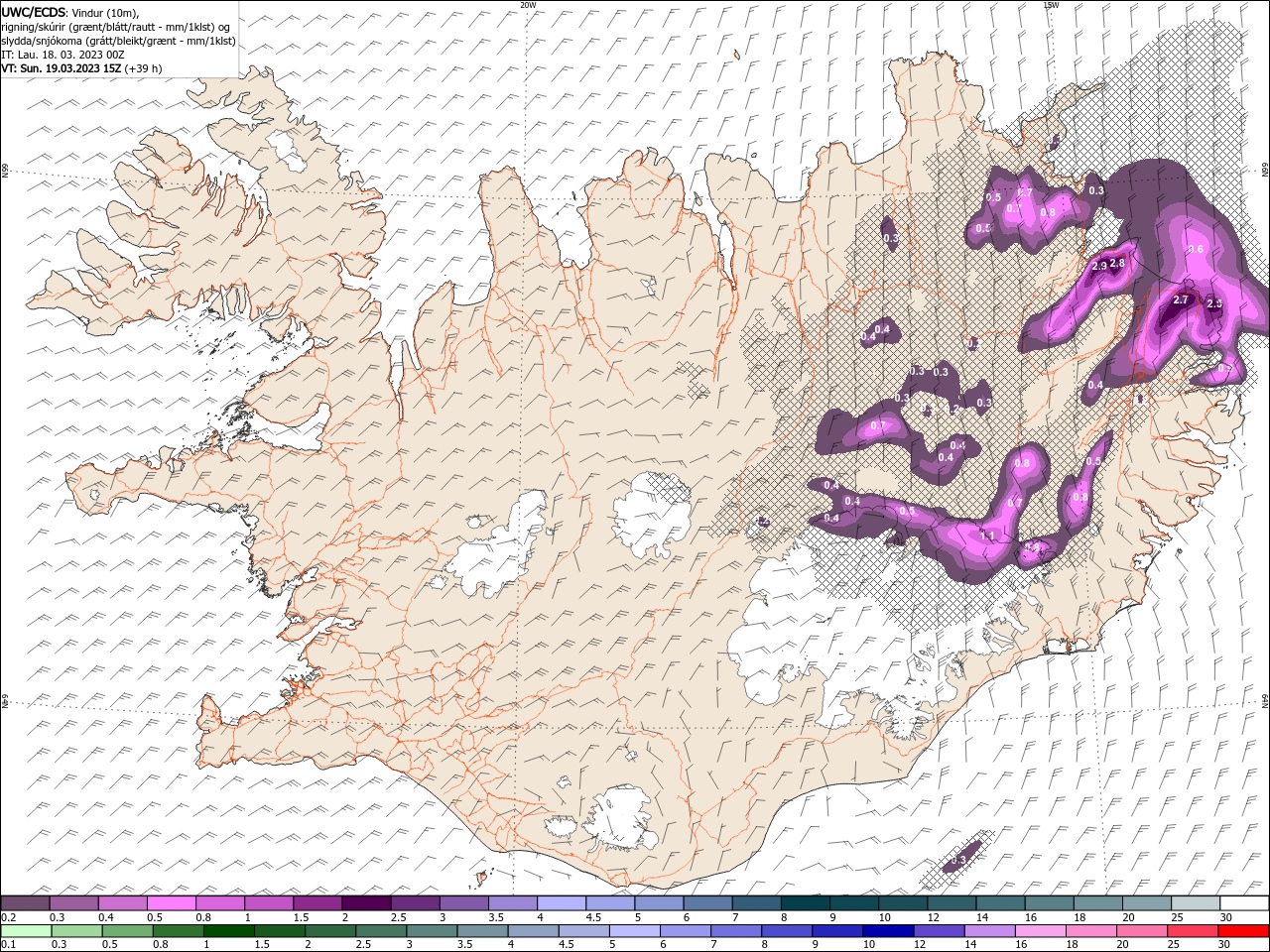Screen dimensions: 1270x952
Task: Click the 2.7 precipitation value on map
Action: pyautogui.click(x=1181, y=299)
